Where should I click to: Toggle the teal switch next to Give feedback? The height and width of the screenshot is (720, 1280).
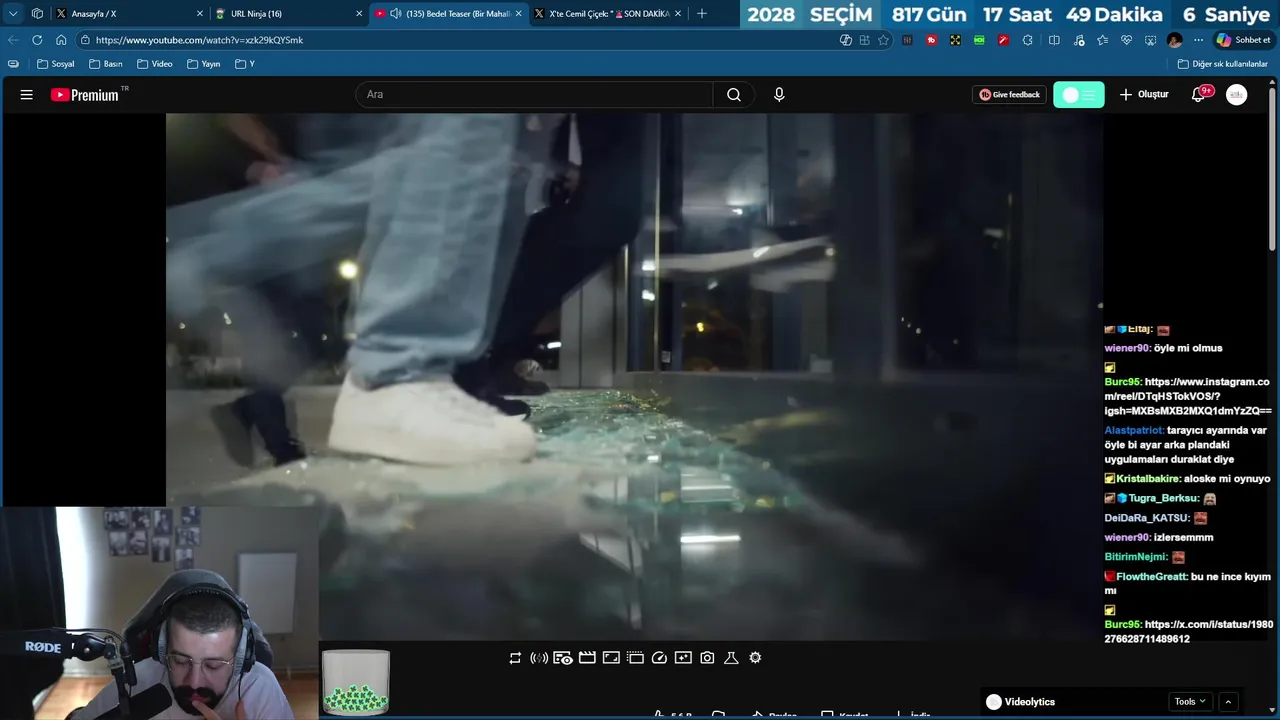1079,95
